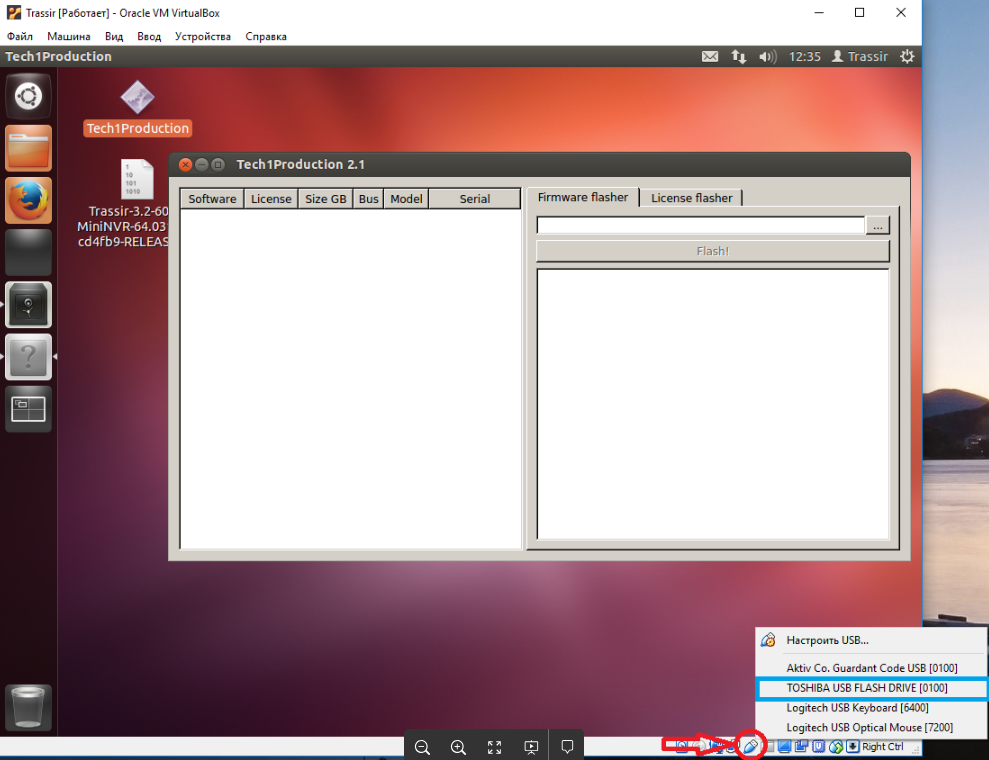Open the sound volume indicator
The width and height of the screenshot is (989, 760).
(768, 57)
